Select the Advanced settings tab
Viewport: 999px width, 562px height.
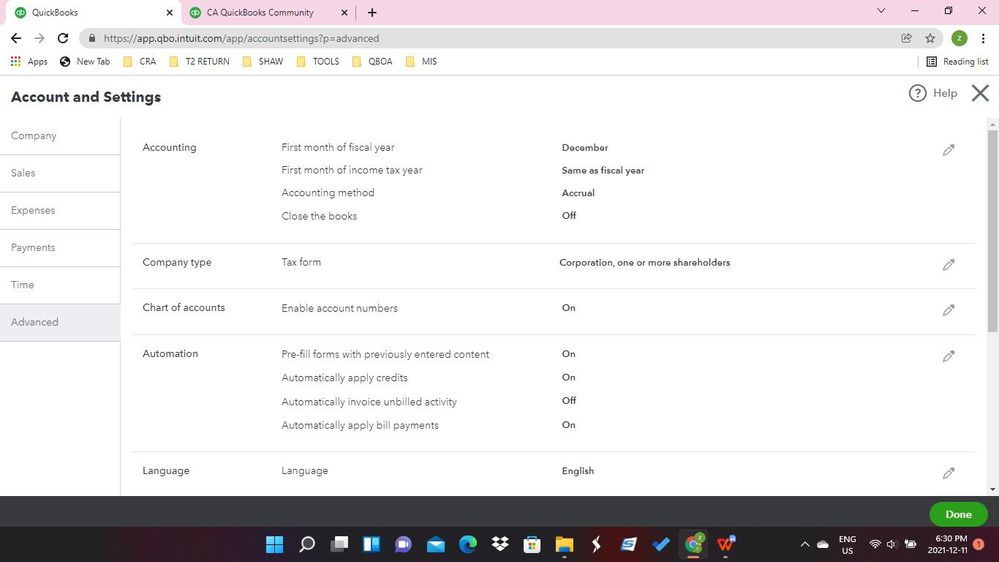click(60, 322)
